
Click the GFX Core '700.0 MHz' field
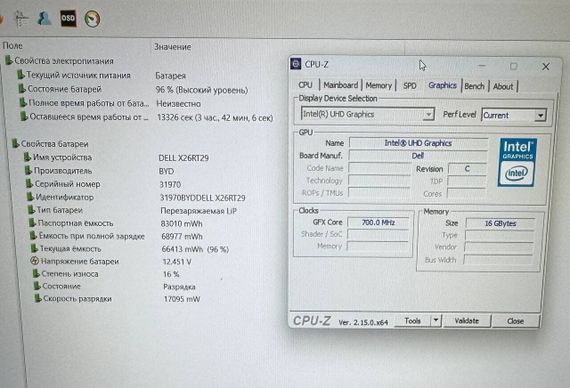coord(378,222)
